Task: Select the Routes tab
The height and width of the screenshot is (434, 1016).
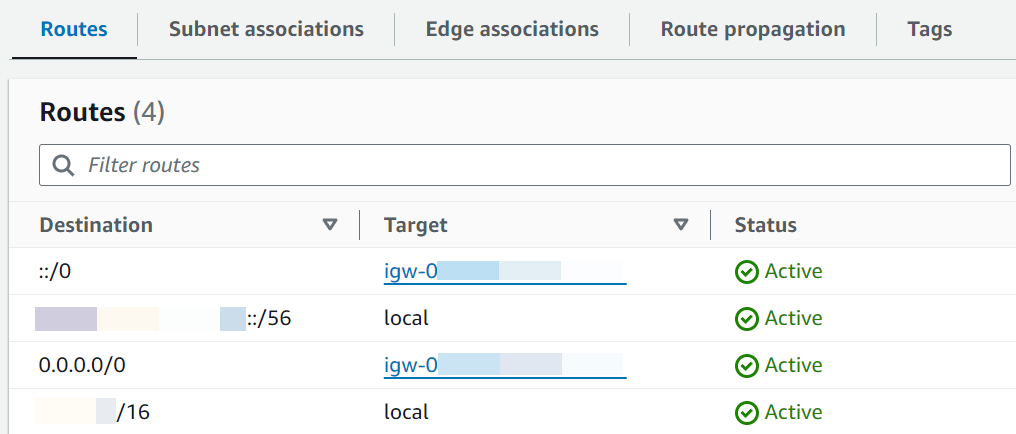Action: pyautogui.click(x=74, y=29)
